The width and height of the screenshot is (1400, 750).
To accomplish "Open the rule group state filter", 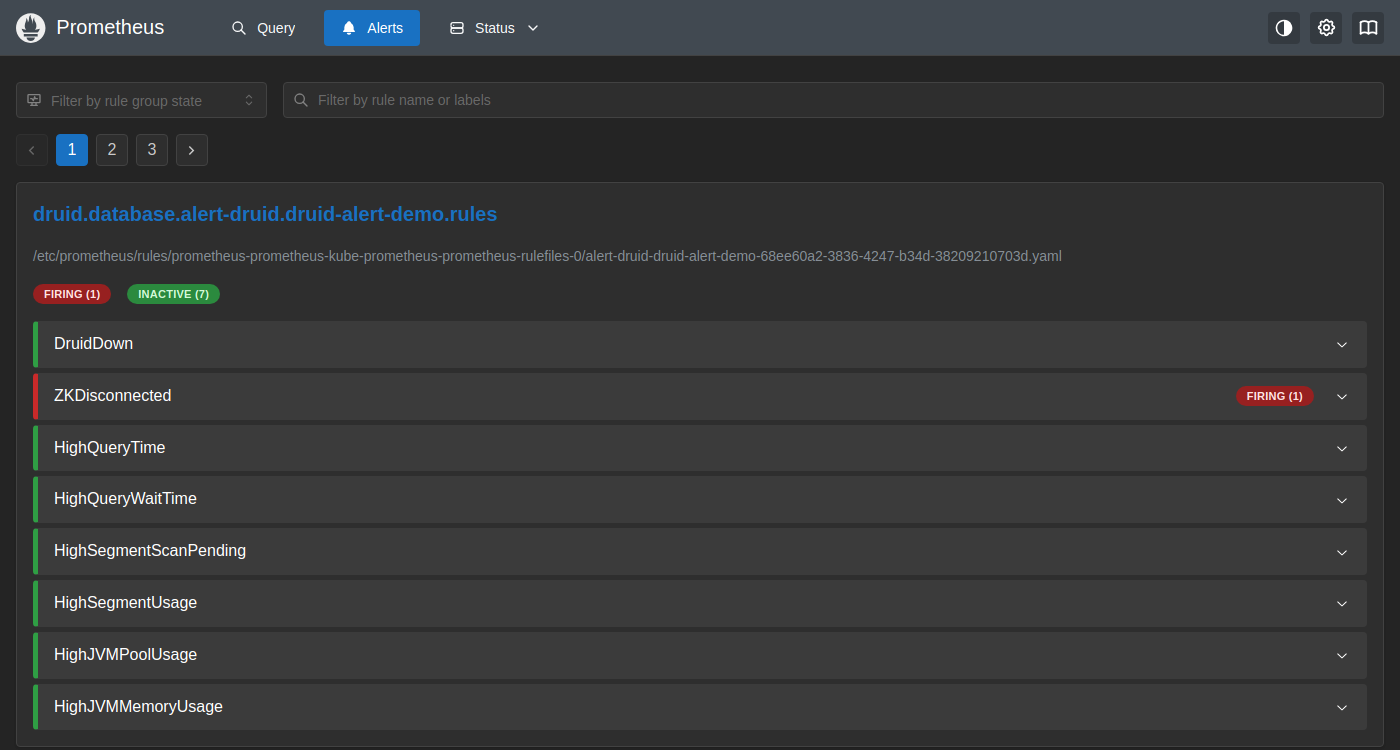I will click(x=141, y=100).
